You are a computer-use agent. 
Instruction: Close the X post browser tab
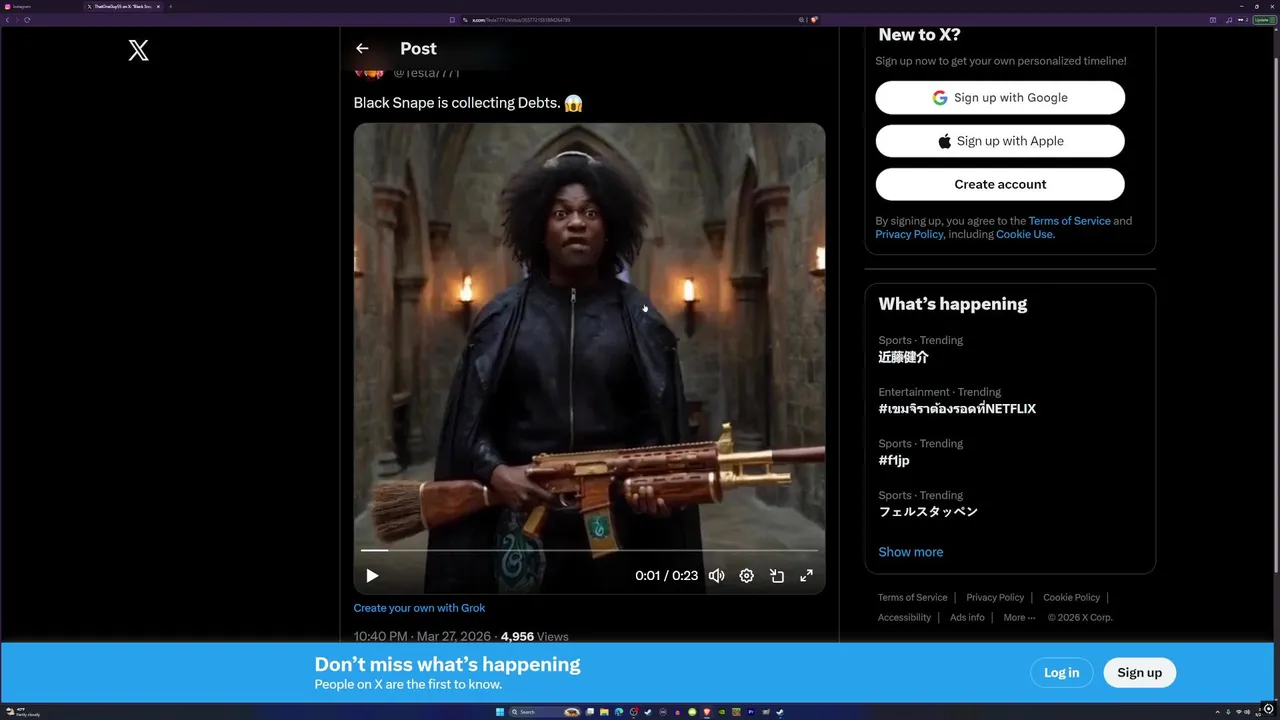tap(158, 6)
